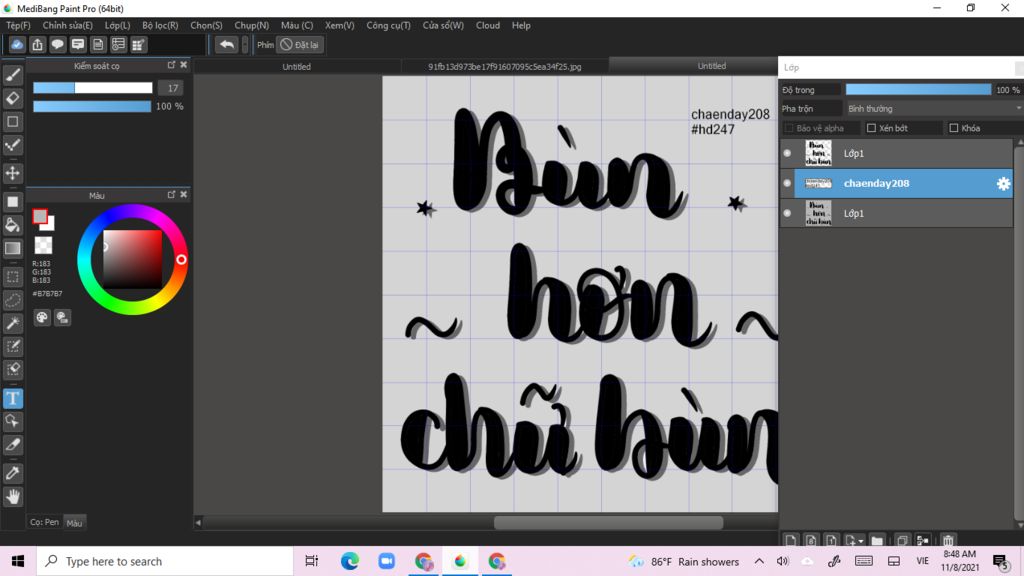The image size is (1024, 576).
Task: Click the brush size value field 17
Action: (x=172, y=88)
